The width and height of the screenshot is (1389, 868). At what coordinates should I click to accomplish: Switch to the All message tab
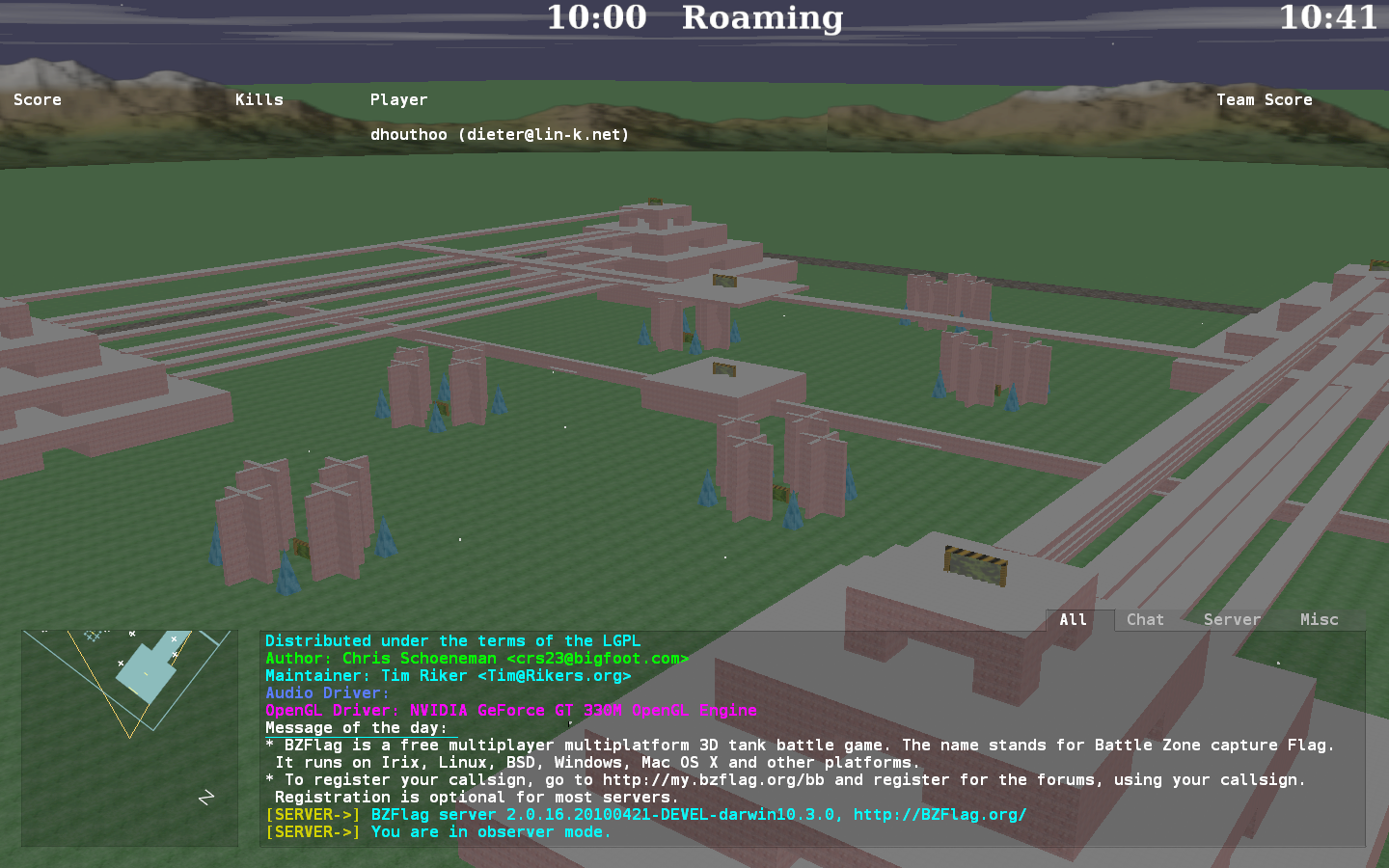point(1074,620)
